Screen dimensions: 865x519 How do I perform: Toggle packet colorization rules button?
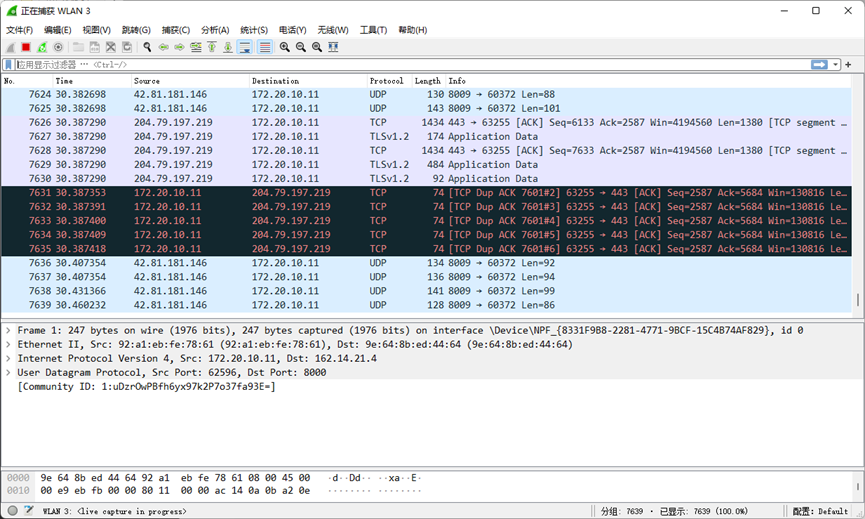[265, 47]
